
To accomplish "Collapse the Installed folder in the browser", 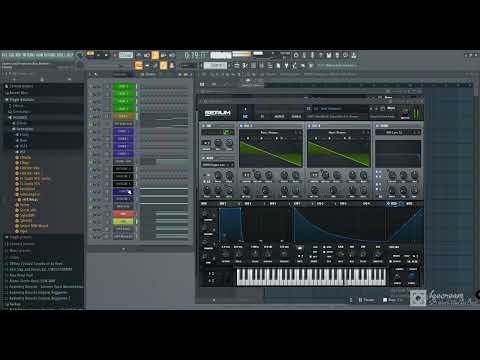I will point(20,117).
